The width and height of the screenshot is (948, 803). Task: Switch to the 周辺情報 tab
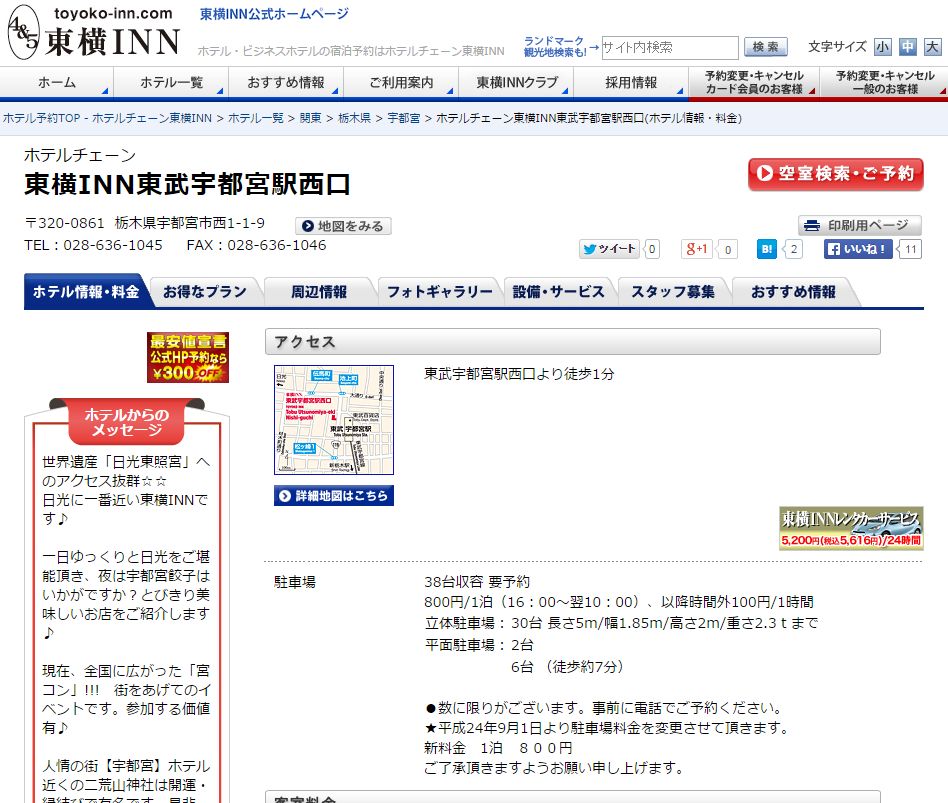pyautogui.click(x=319, y=292)
